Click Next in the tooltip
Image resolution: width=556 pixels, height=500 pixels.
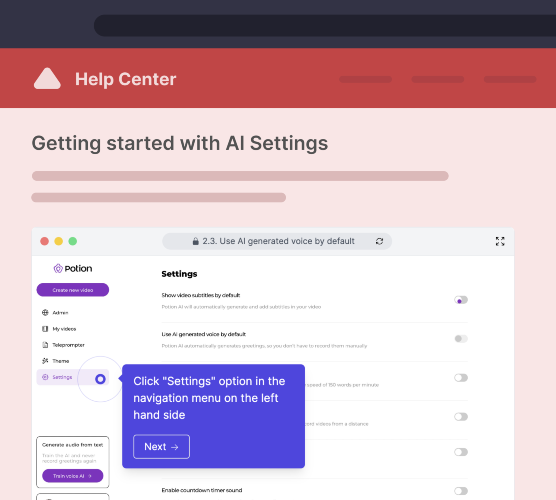(161, 446)
